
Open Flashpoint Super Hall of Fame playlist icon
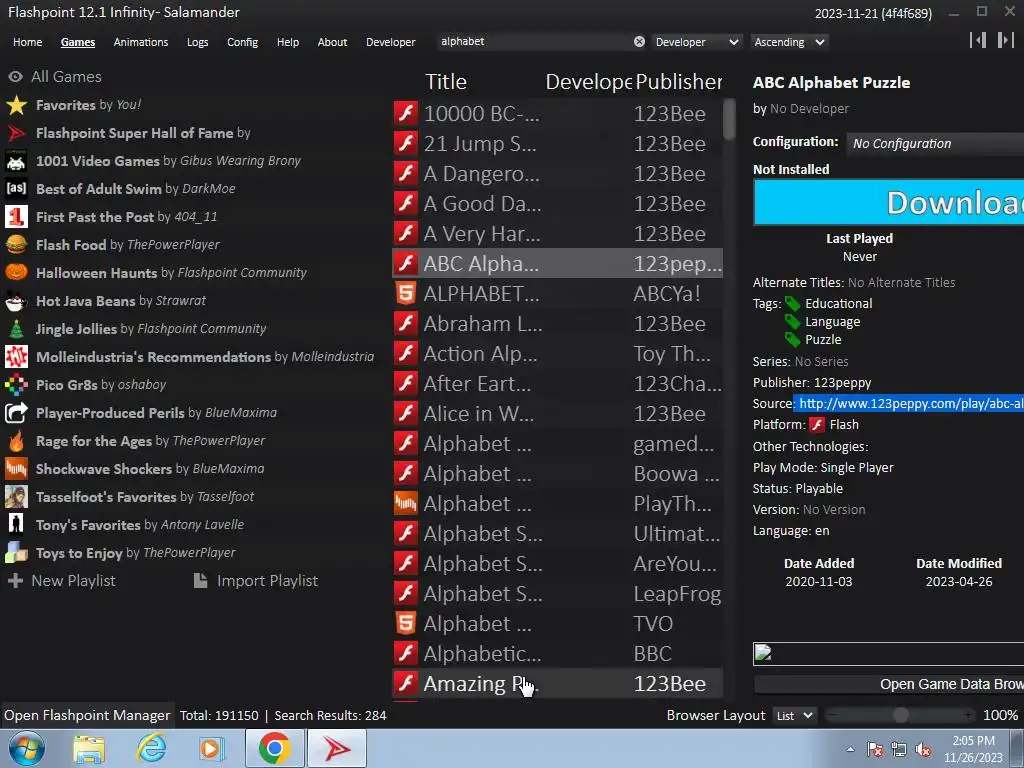(x=16, y=133)
